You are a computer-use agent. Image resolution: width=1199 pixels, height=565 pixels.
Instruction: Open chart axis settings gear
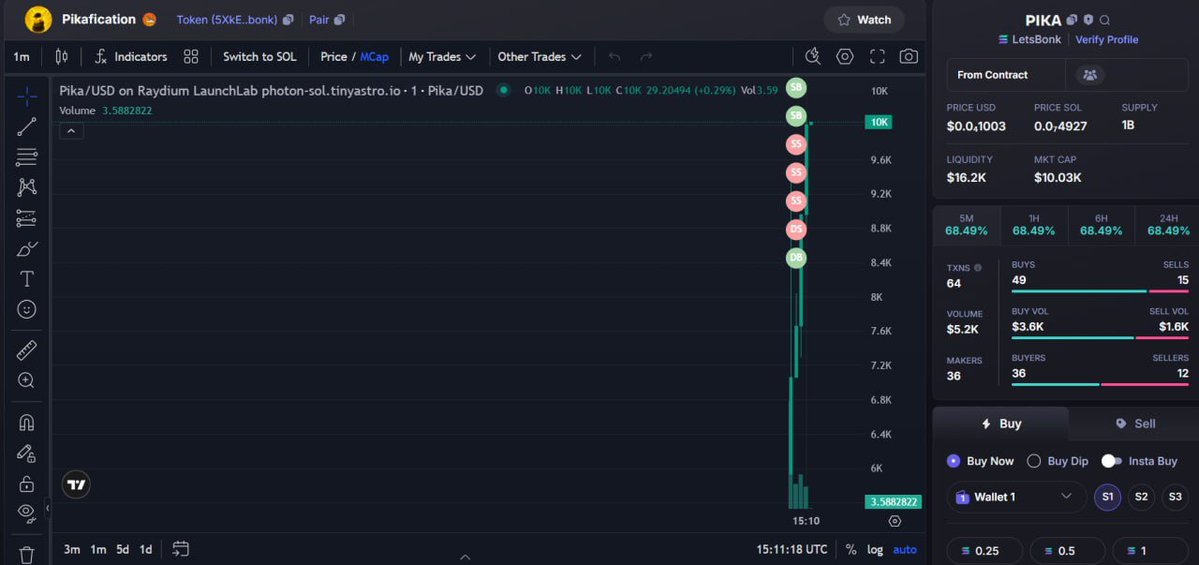pos(895,521)
